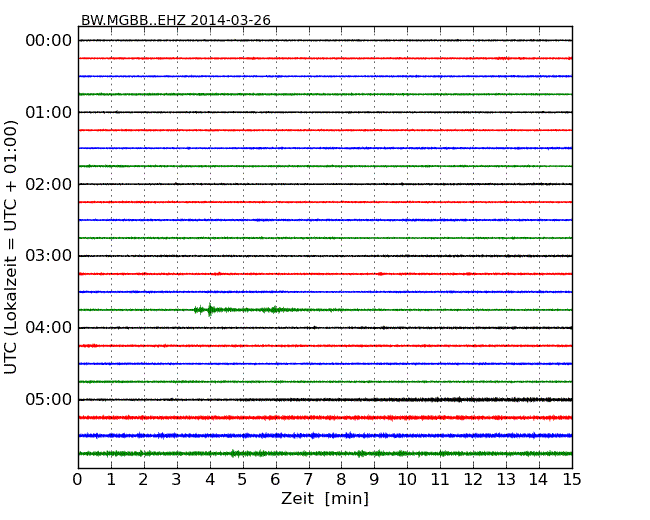
Task: Click the vertical UTC (Lokalzeit = UTC + 01:00) label
Action: 11,247
